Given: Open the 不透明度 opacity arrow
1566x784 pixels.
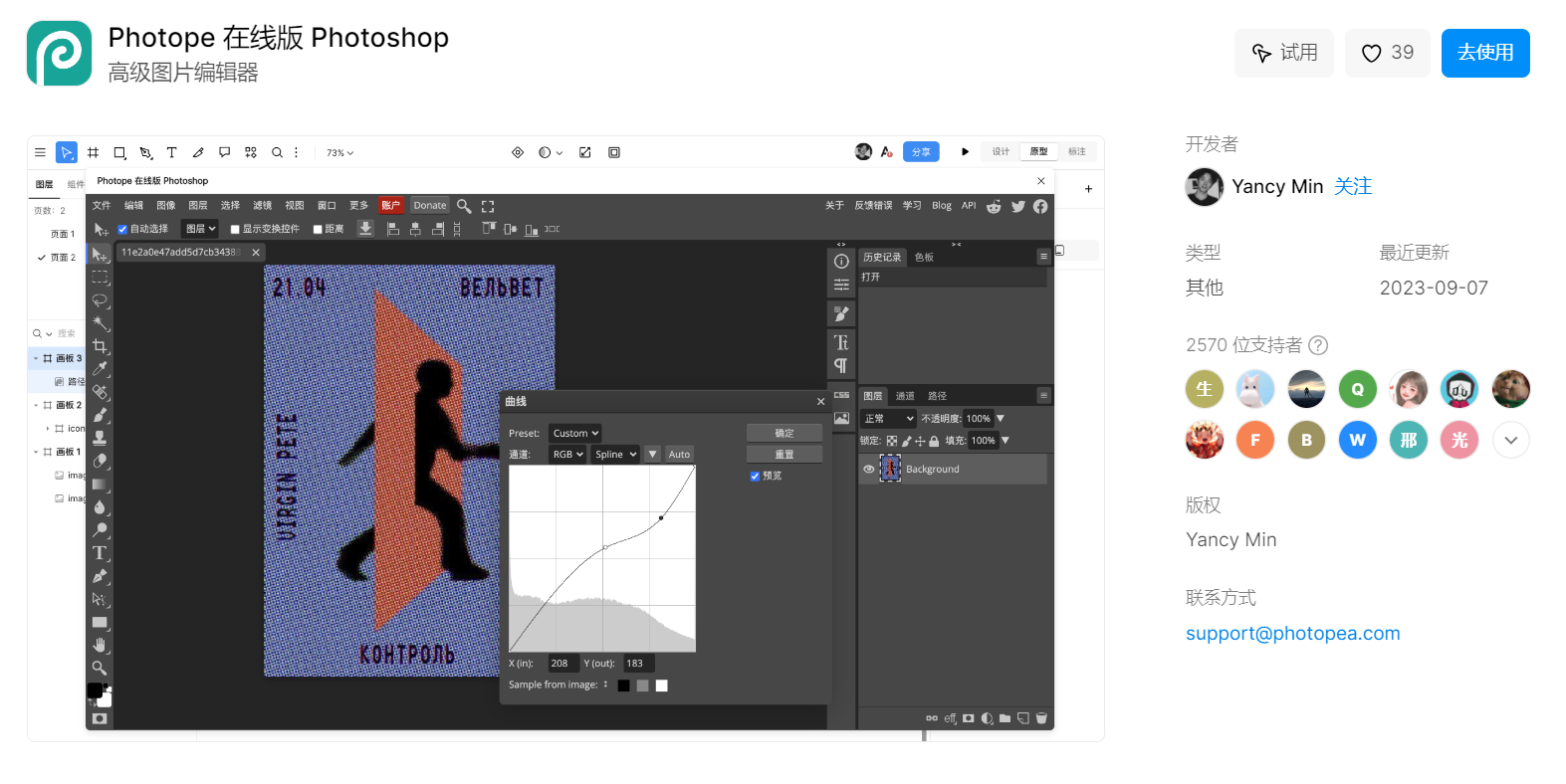Looking at the screenshot, I should click(x=1001, y=419).
